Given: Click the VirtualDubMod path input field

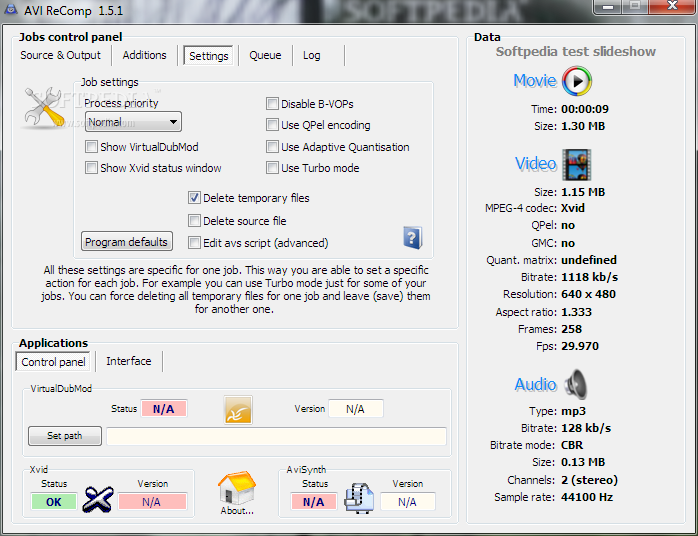Looking at the screenshot, I should pos(276,436).
